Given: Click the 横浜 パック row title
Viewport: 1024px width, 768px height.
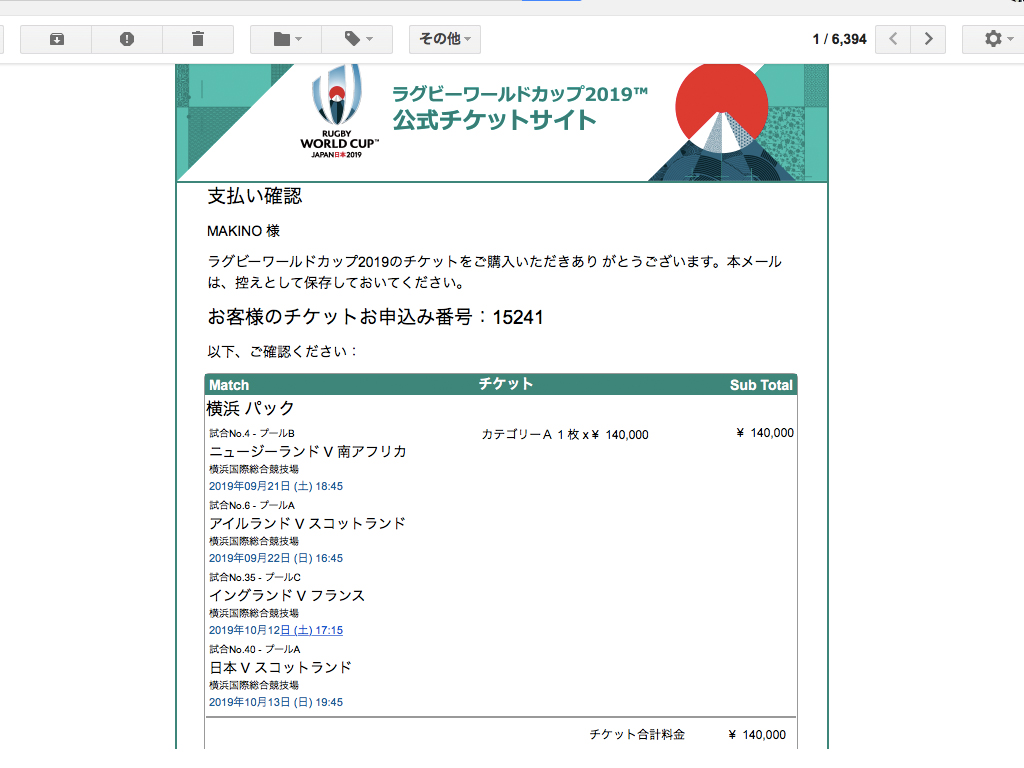Looking at the screenshot, I should pos(251,408).
